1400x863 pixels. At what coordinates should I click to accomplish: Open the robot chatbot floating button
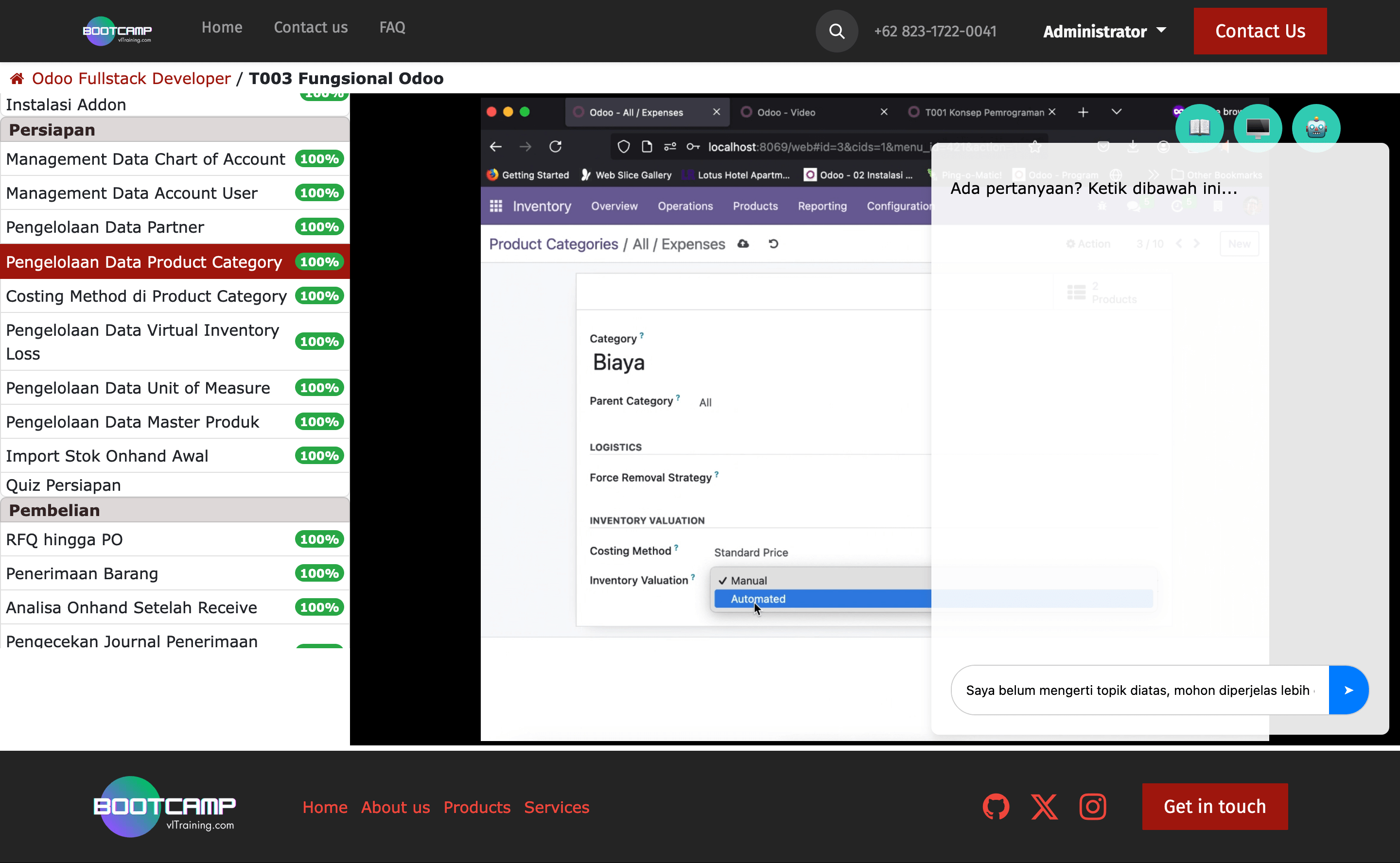1315,128
